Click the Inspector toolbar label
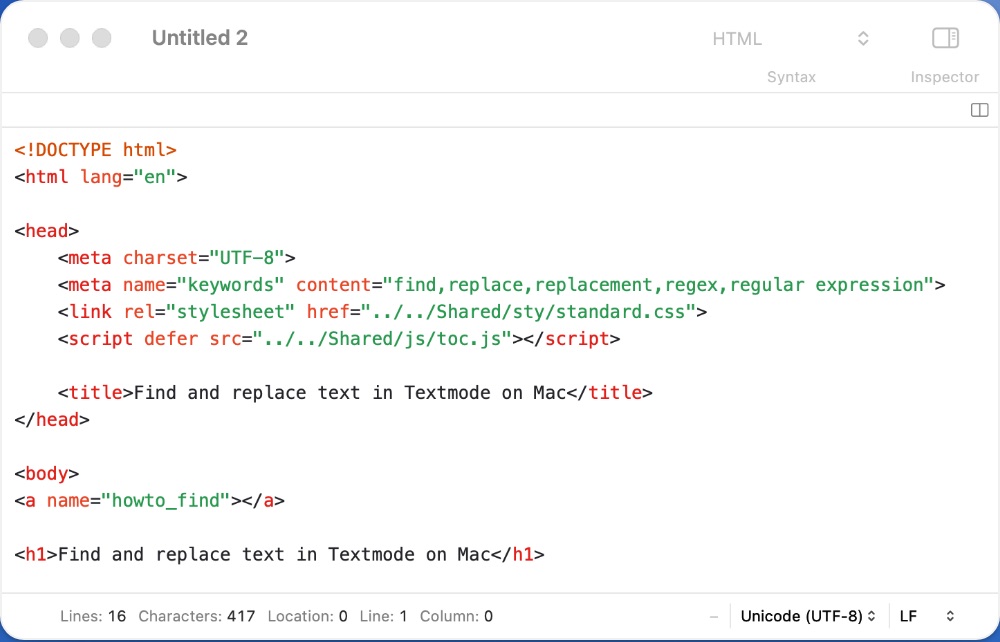This screenshot has height=642, width=1000. [x=945, y=77]
